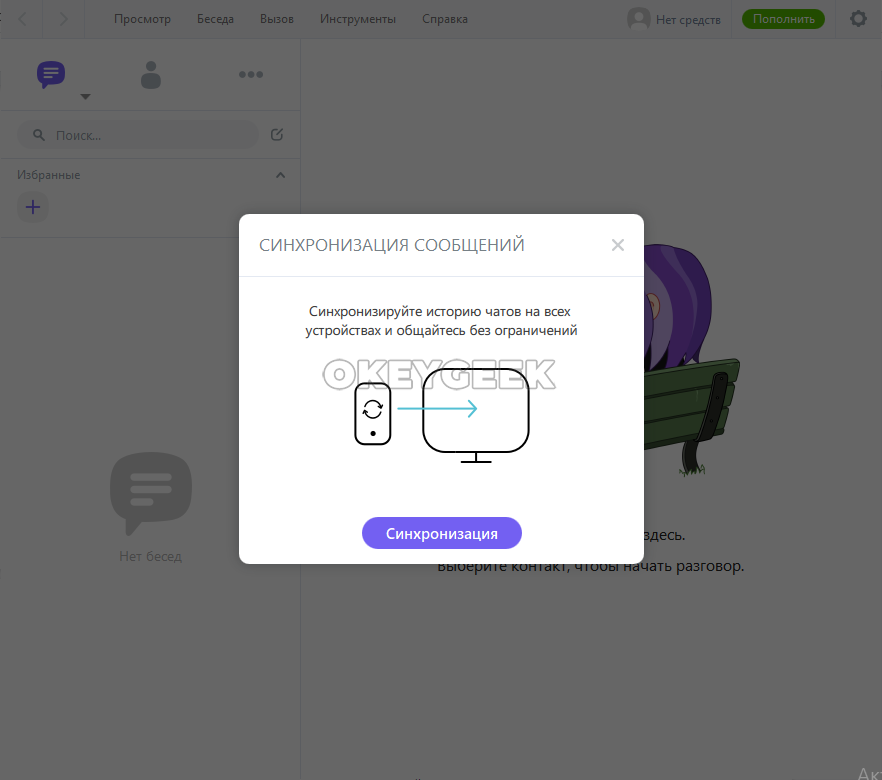Close the Синхронизация сообщений dialog
This screenshot has width=882, height=780.
coord(618,245)
